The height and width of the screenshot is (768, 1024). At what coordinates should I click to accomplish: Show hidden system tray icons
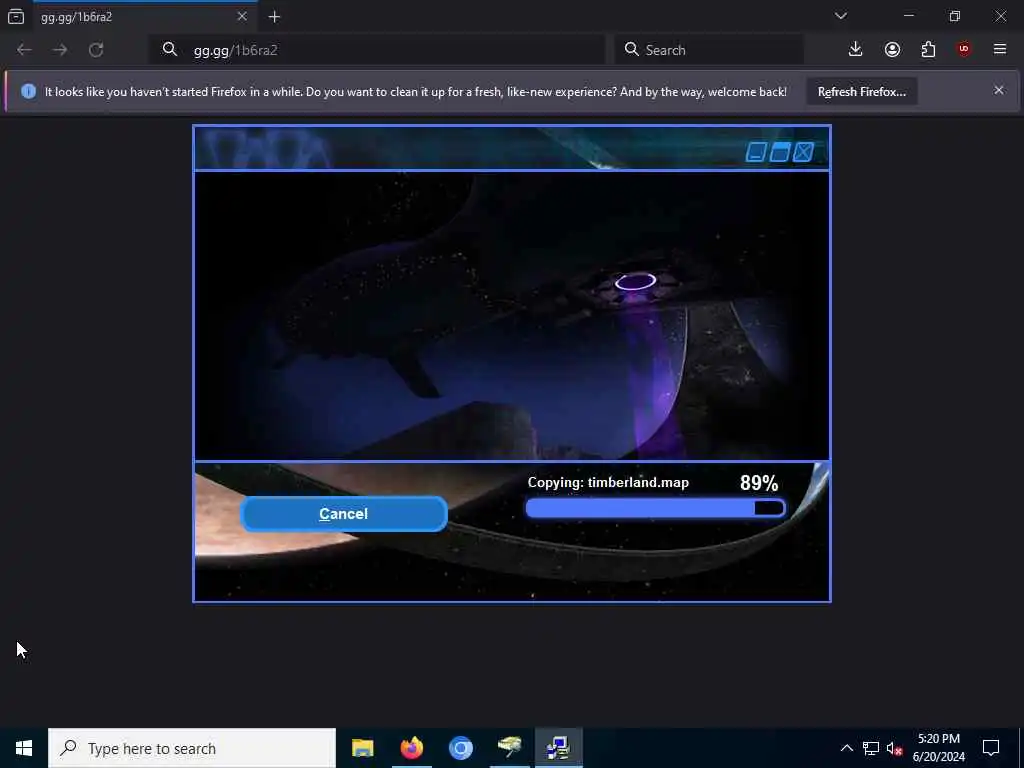click(846, 748)
